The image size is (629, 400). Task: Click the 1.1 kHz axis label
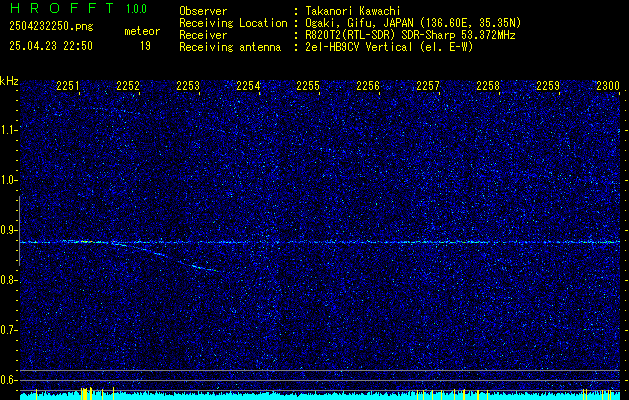coord(9,130)
